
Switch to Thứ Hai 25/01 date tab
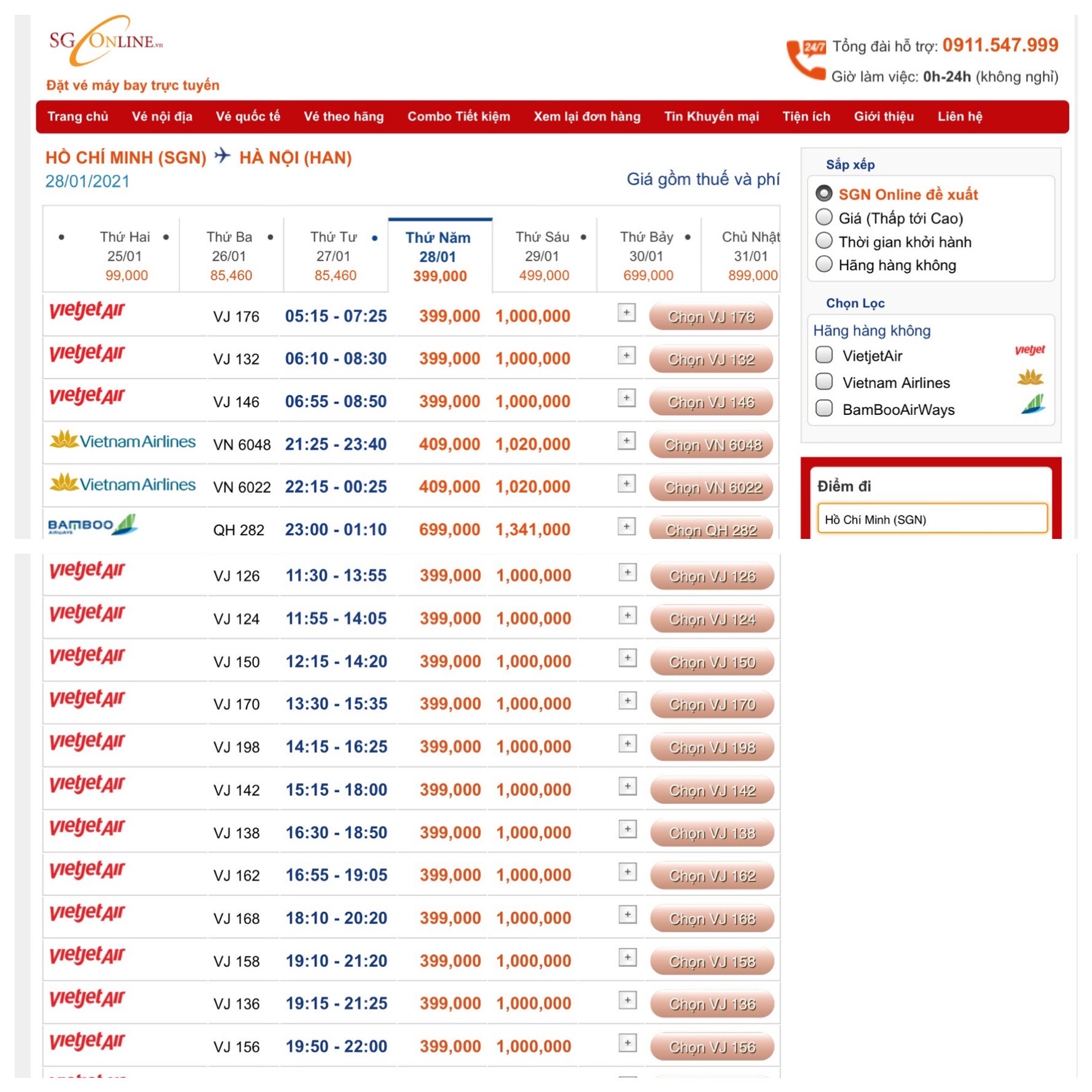125,256
